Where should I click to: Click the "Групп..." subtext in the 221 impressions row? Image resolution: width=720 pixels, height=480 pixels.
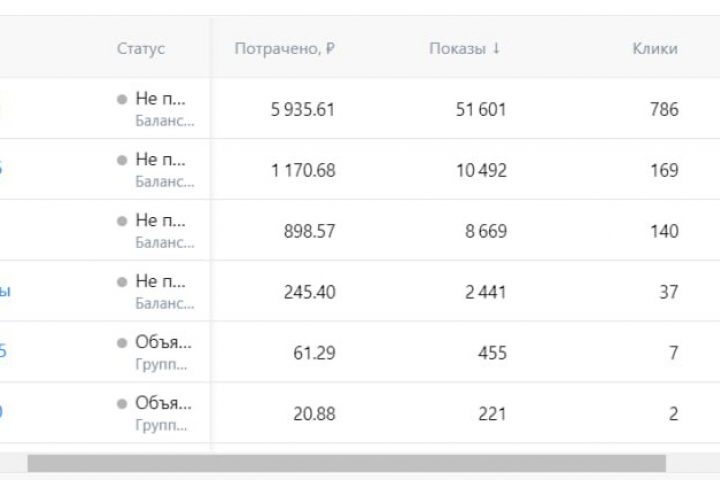[161, 425]
